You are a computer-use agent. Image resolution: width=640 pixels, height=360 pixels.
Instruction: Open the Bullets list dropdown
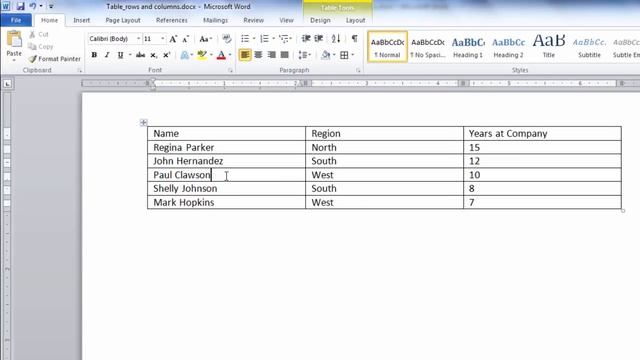[x=254, y=39]
